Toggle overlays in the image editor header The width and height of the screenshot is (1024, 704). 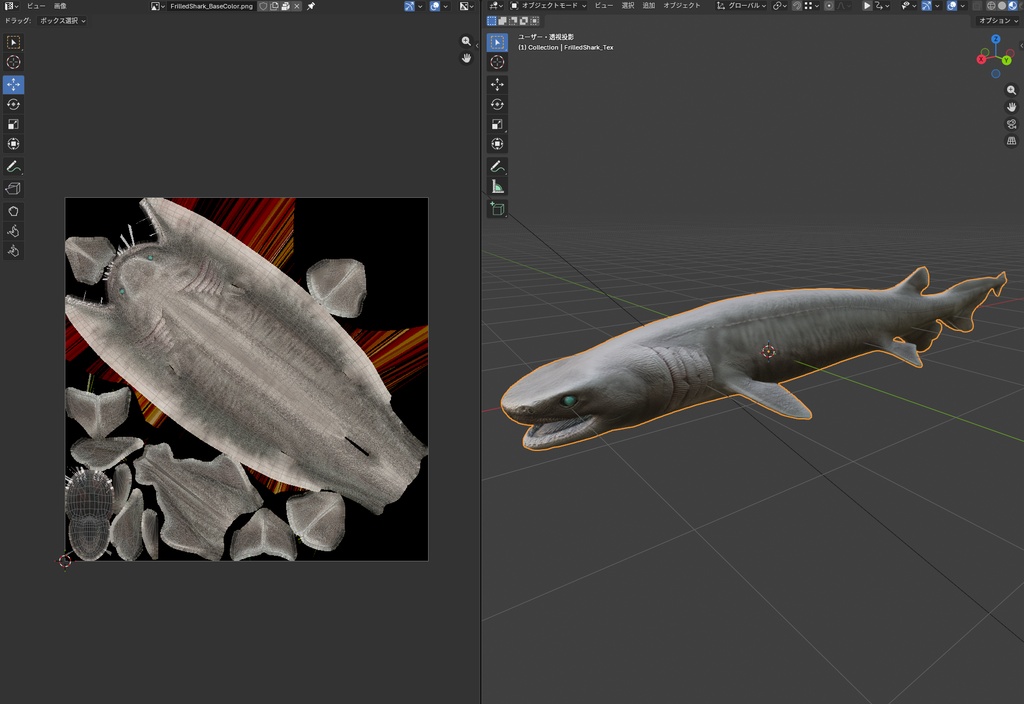(435, 6)
